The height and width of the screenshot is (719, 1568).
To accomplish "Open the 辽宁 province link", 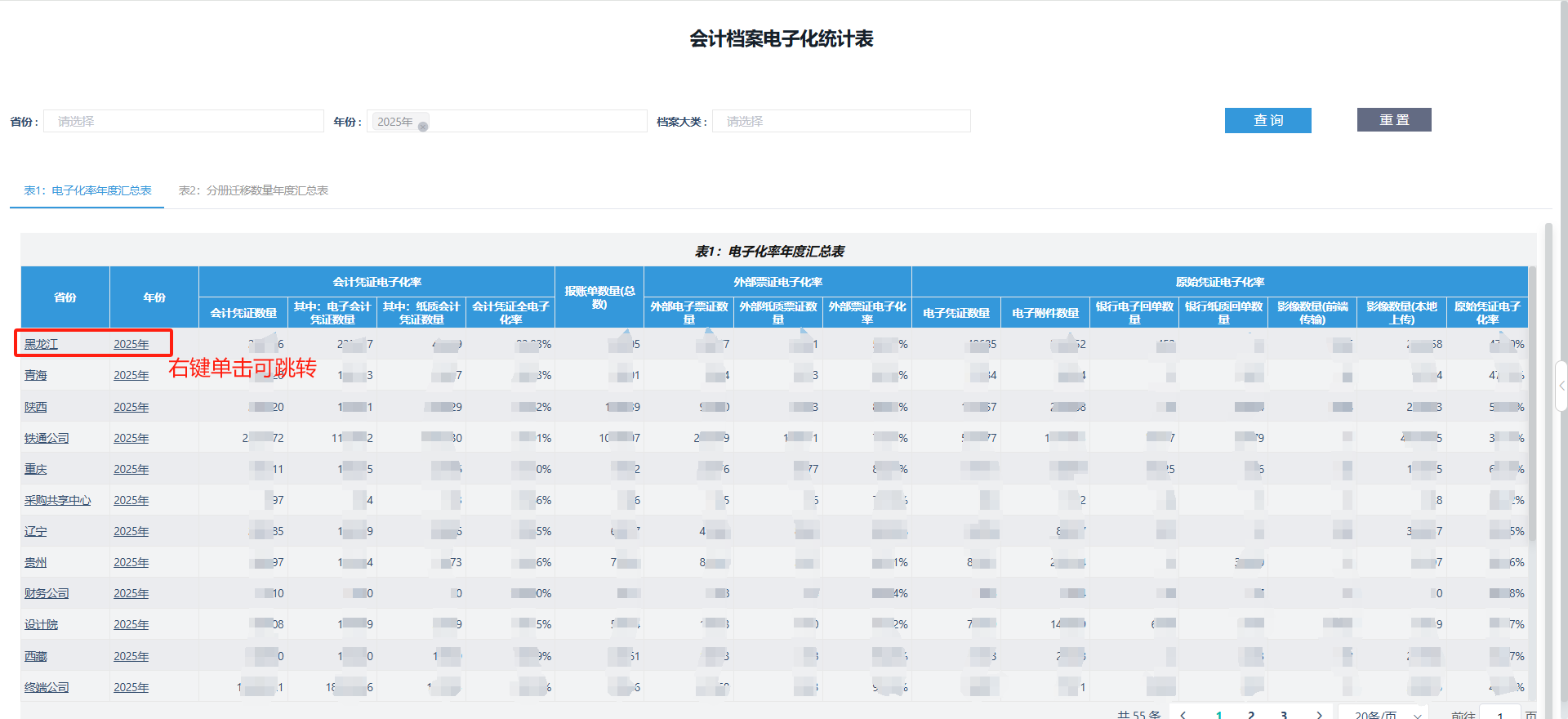I will (35, 531).
